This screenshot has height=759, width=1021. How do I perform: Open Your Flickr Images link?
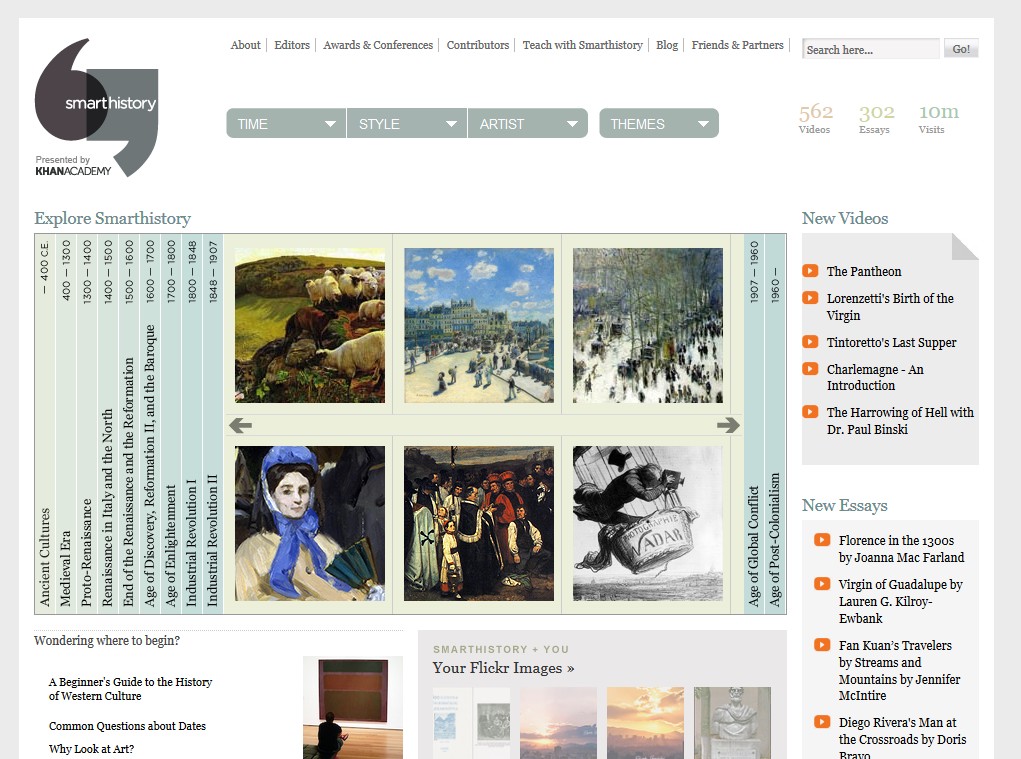(503, 668)
